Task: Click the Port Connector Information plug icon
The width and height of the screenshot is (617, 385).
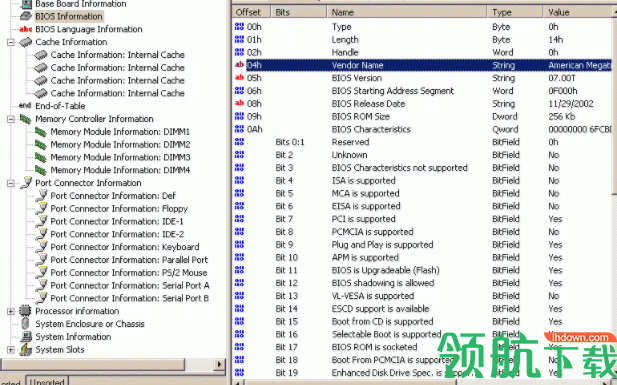Action: [26, 183]
